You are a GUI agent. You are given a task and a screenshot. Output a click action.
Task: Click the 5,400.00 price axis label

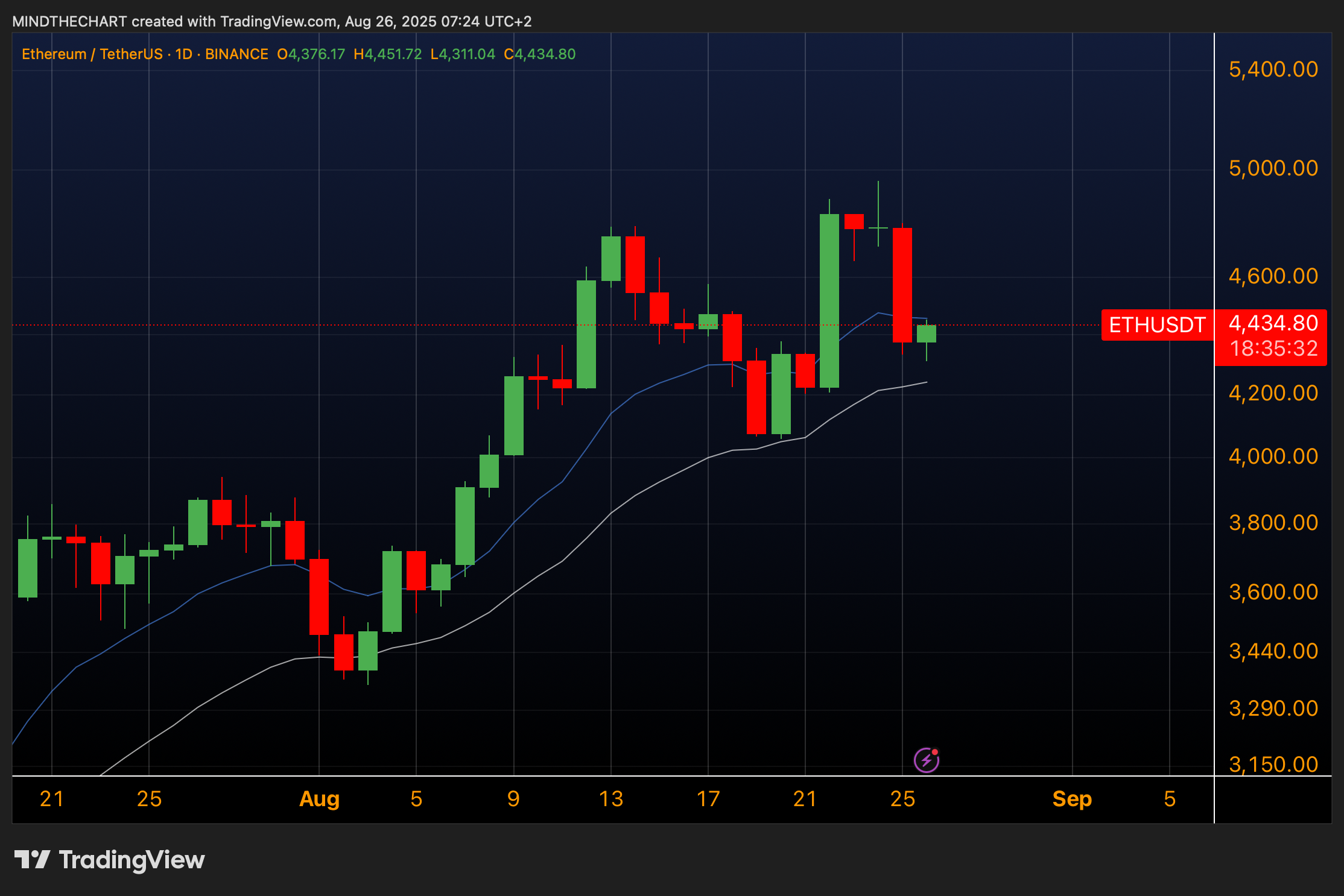click(1273, 69)
